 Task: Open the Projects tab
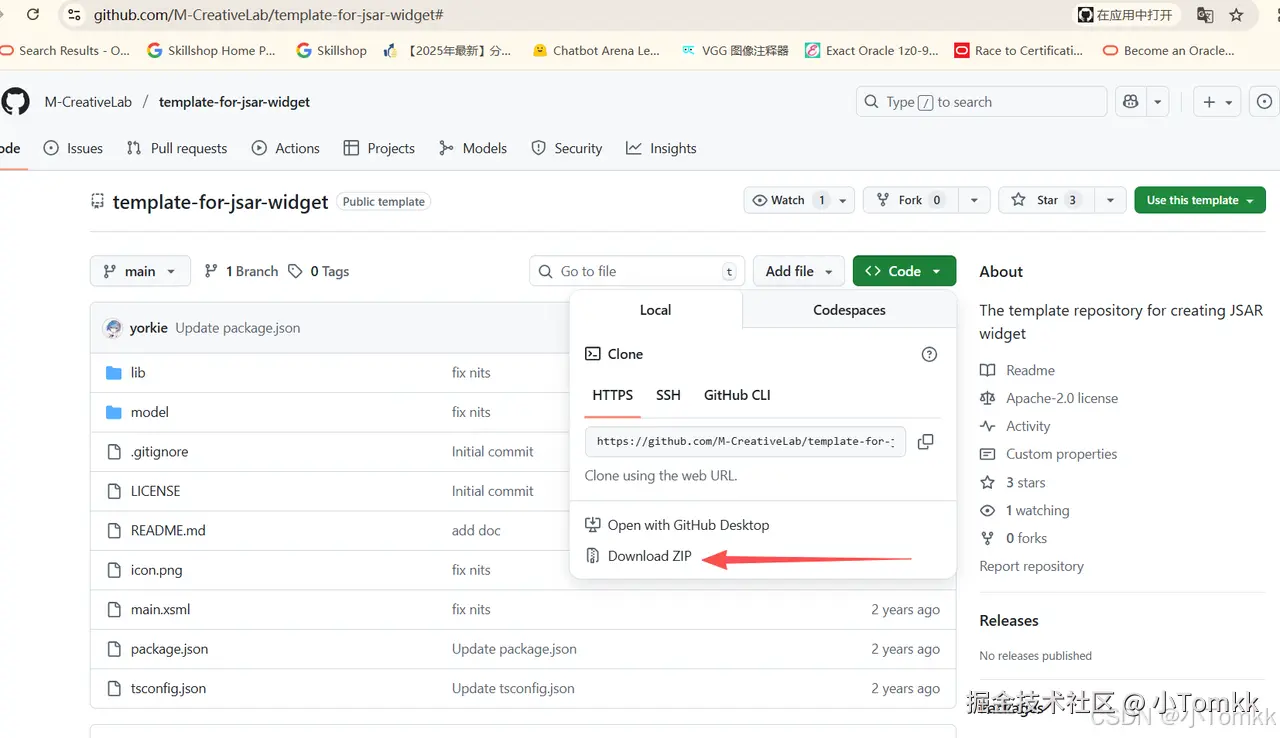point(379,148)
